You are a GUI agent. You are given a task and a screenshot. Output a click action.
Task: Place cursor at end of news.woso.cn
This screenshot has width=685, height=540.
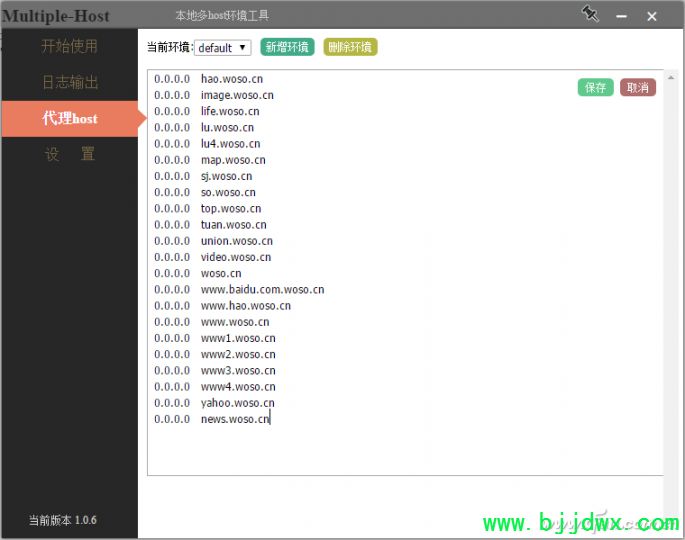pos(270,419)
